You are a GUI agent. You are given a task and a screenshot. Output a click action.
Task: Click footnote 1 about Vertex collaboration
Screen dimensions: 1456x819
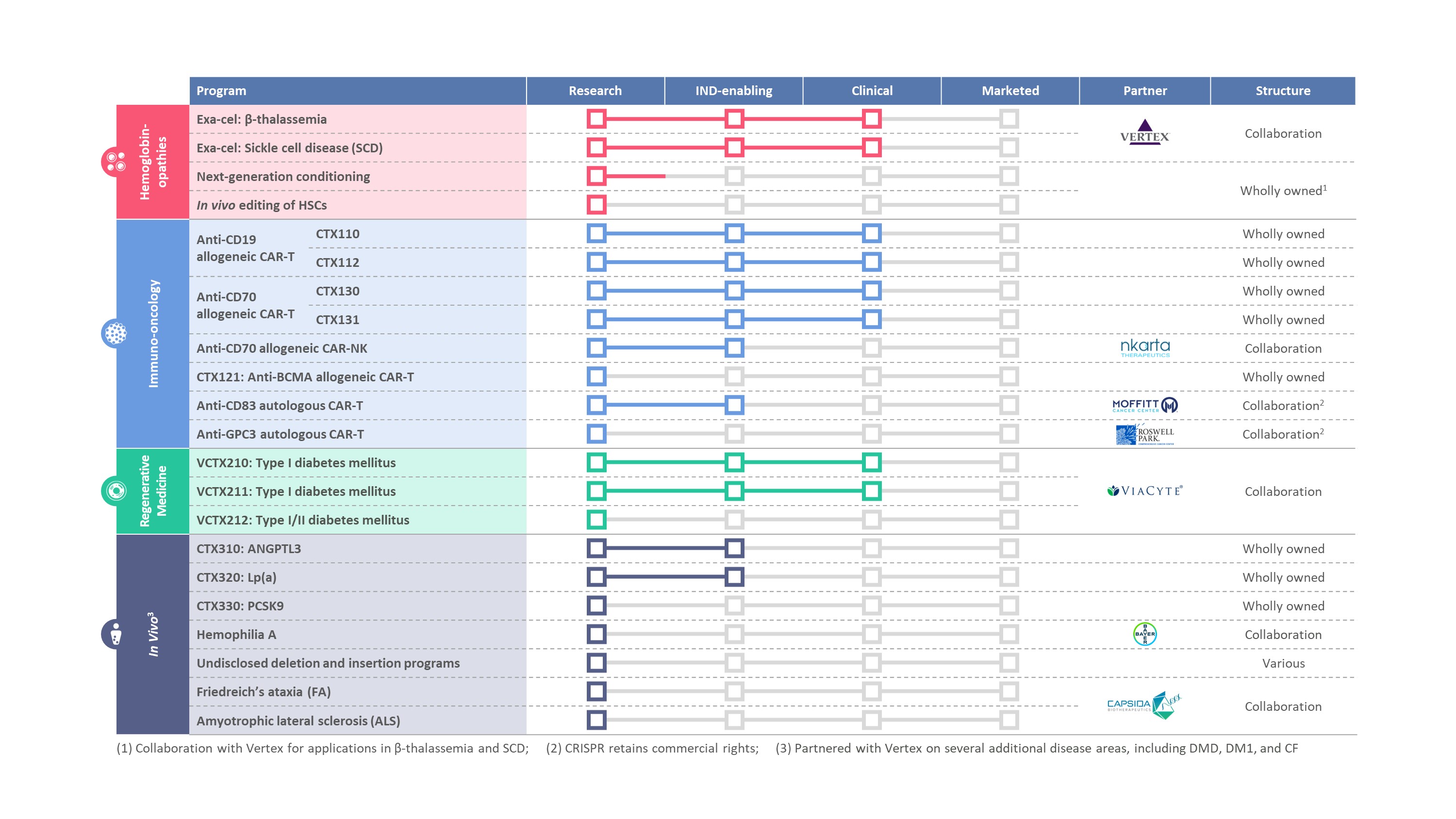(x=322, y=748)
